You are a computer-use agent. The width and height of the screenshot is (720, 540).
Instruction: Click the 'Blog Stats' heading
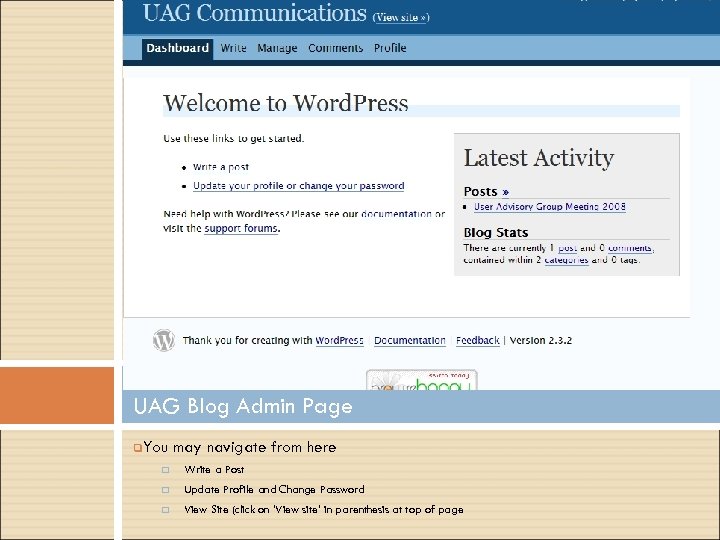(x=496, y=232)
